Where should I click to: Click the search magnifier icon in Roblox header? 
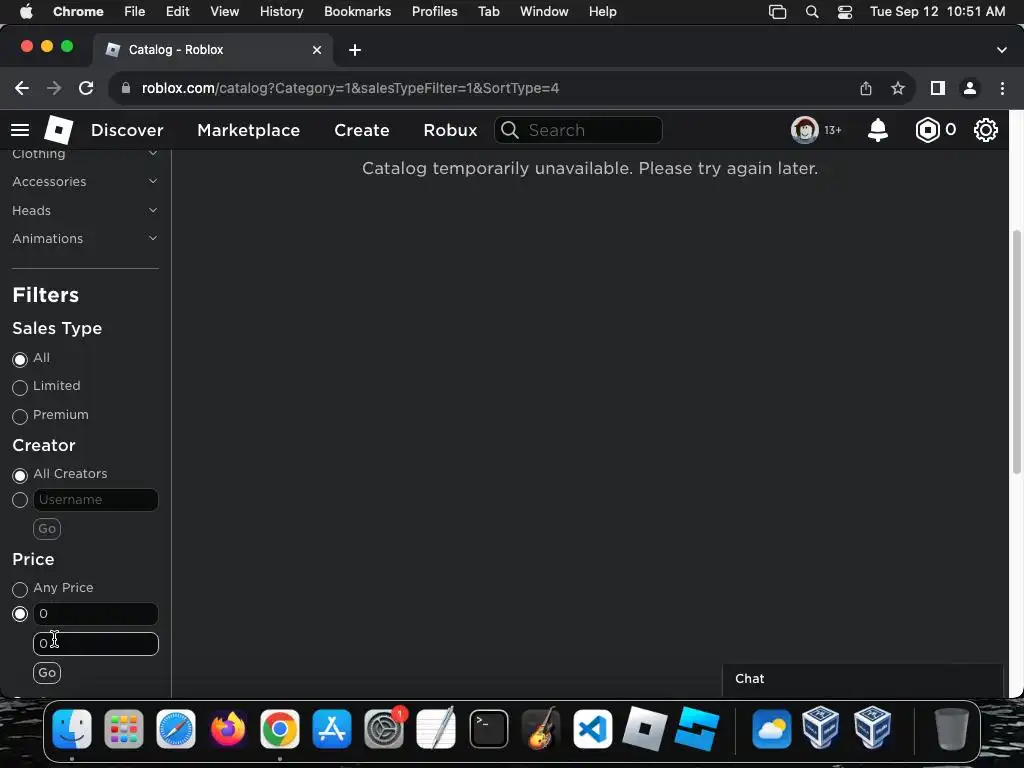click(509, 130)
